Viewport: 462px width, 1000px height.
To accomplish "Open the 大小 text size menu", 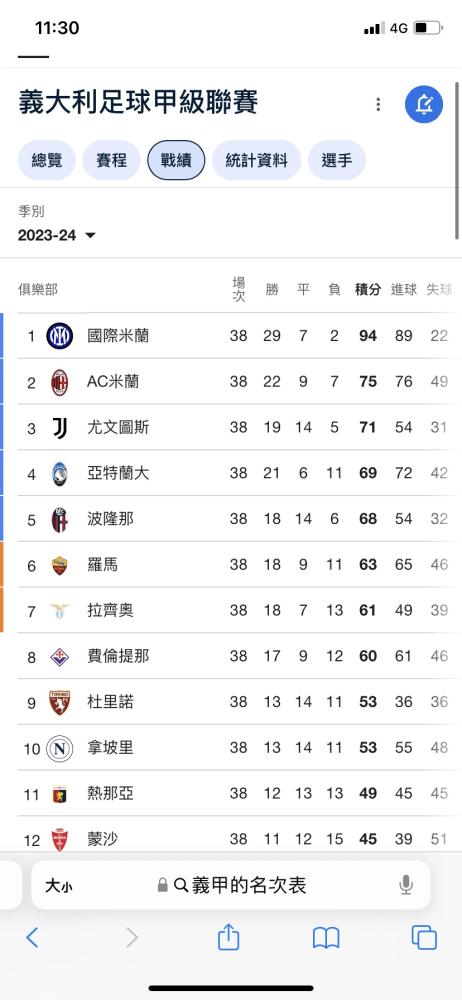I will click(59, 885).
